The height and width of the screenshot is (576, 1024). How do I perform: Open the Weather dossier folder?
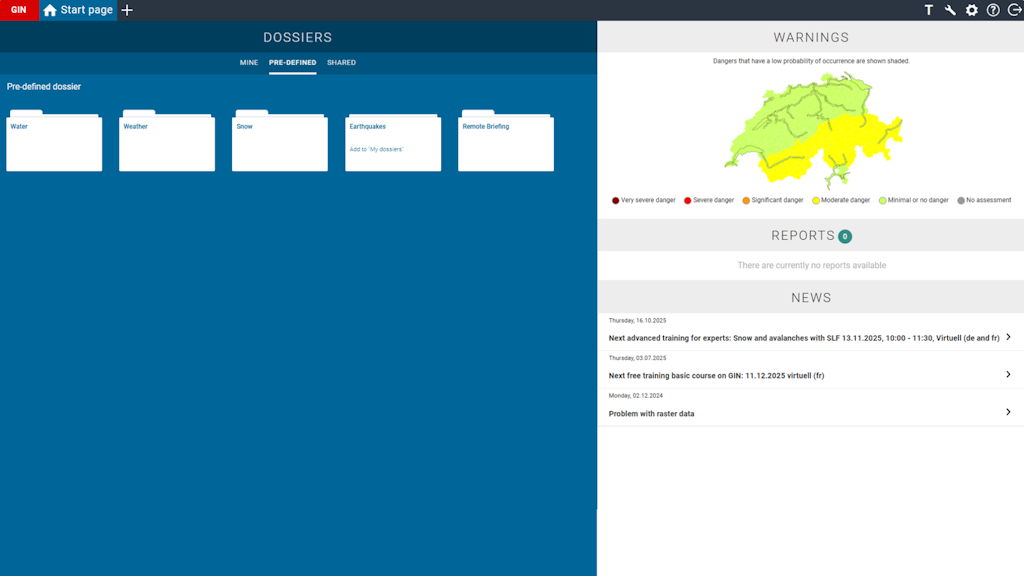(167, 143)
